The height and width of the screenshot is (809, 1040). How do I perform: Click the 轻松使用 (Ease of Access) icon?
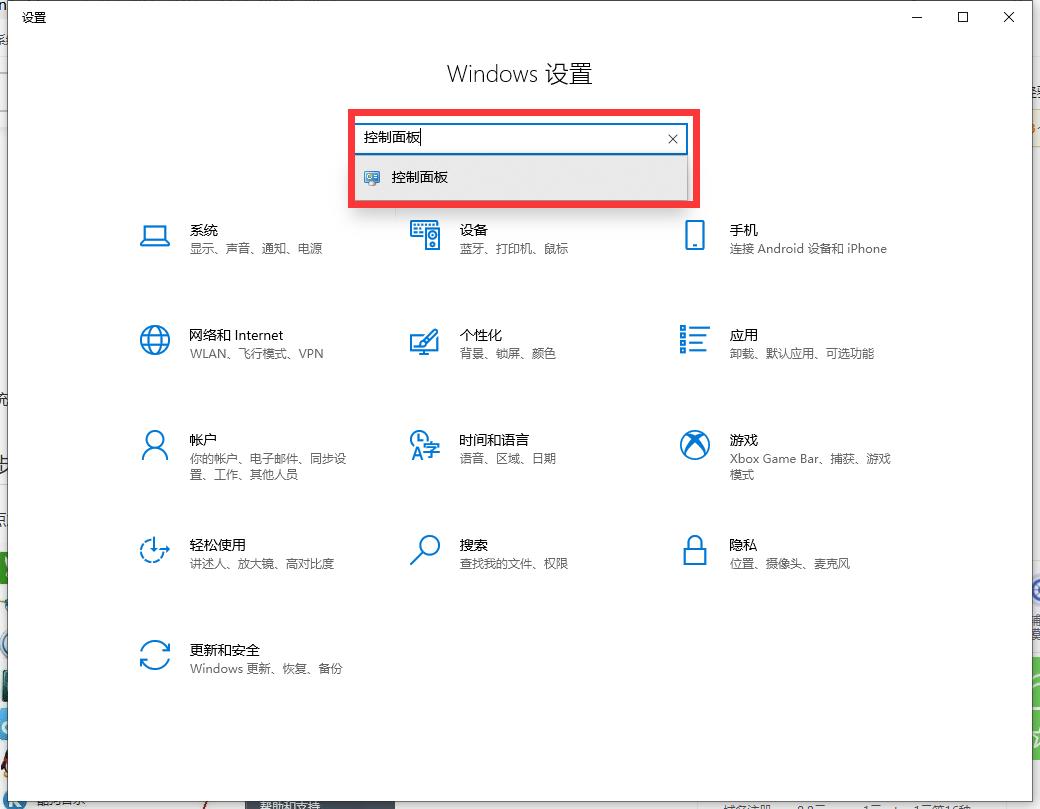(154, 550)
